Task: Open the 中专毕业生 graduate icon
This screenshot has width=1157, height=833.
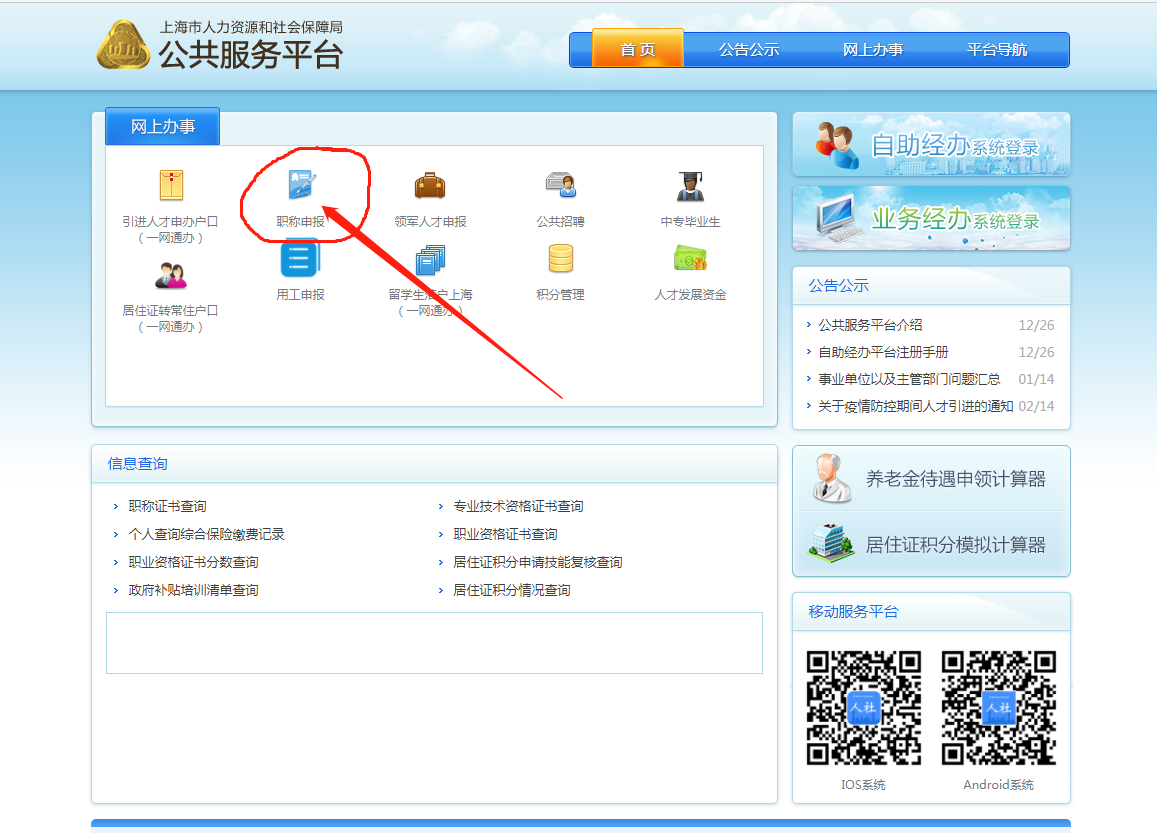Action: point(690,186)
